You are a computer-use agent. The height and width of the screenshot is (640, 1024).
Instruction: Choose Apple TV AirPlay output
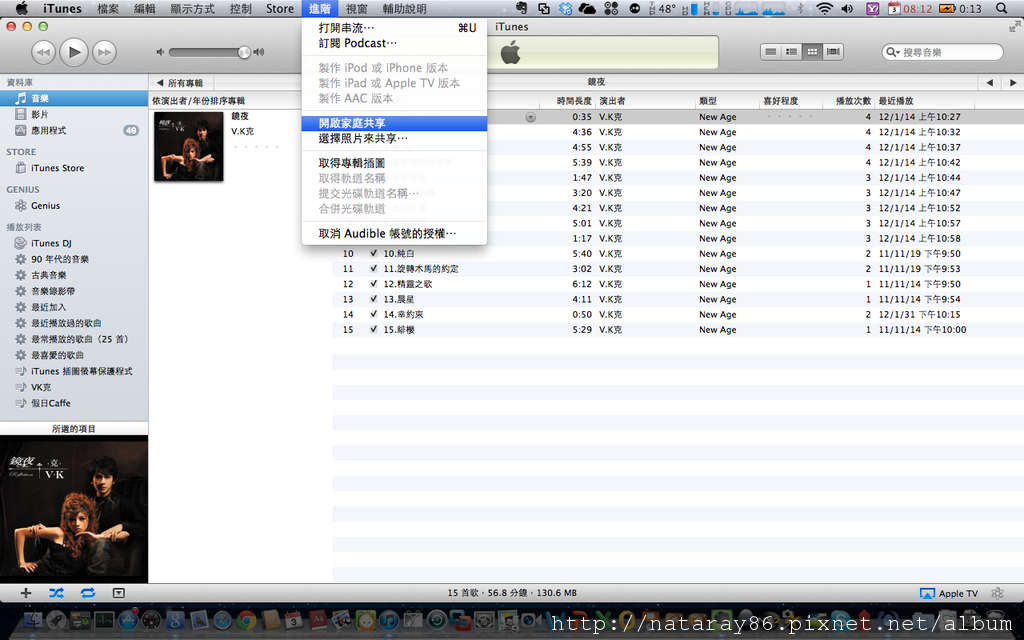point(949,593)
